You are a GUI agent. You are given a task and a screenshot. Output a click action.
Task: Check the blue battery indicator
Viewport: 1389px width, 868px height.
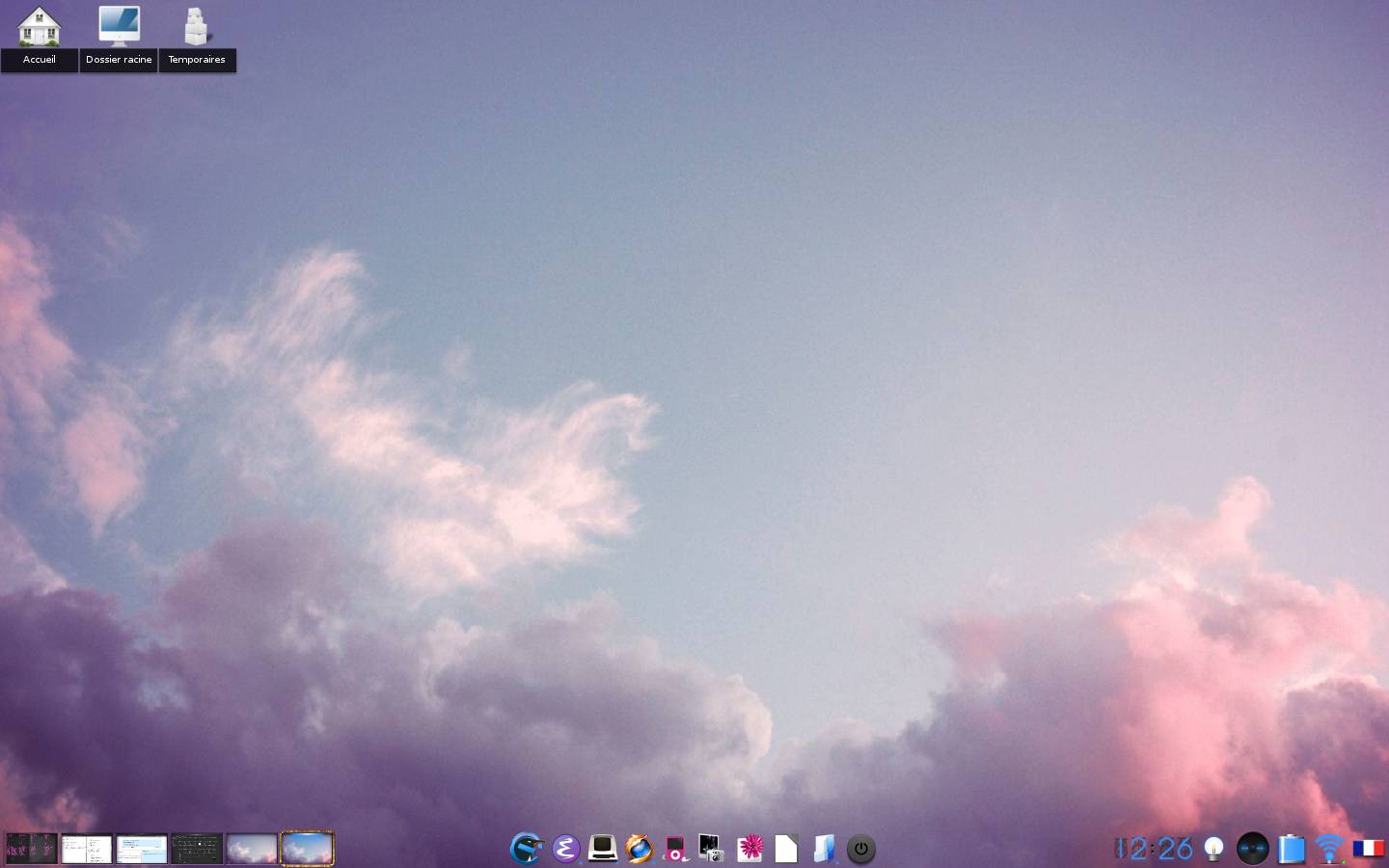1292,849
